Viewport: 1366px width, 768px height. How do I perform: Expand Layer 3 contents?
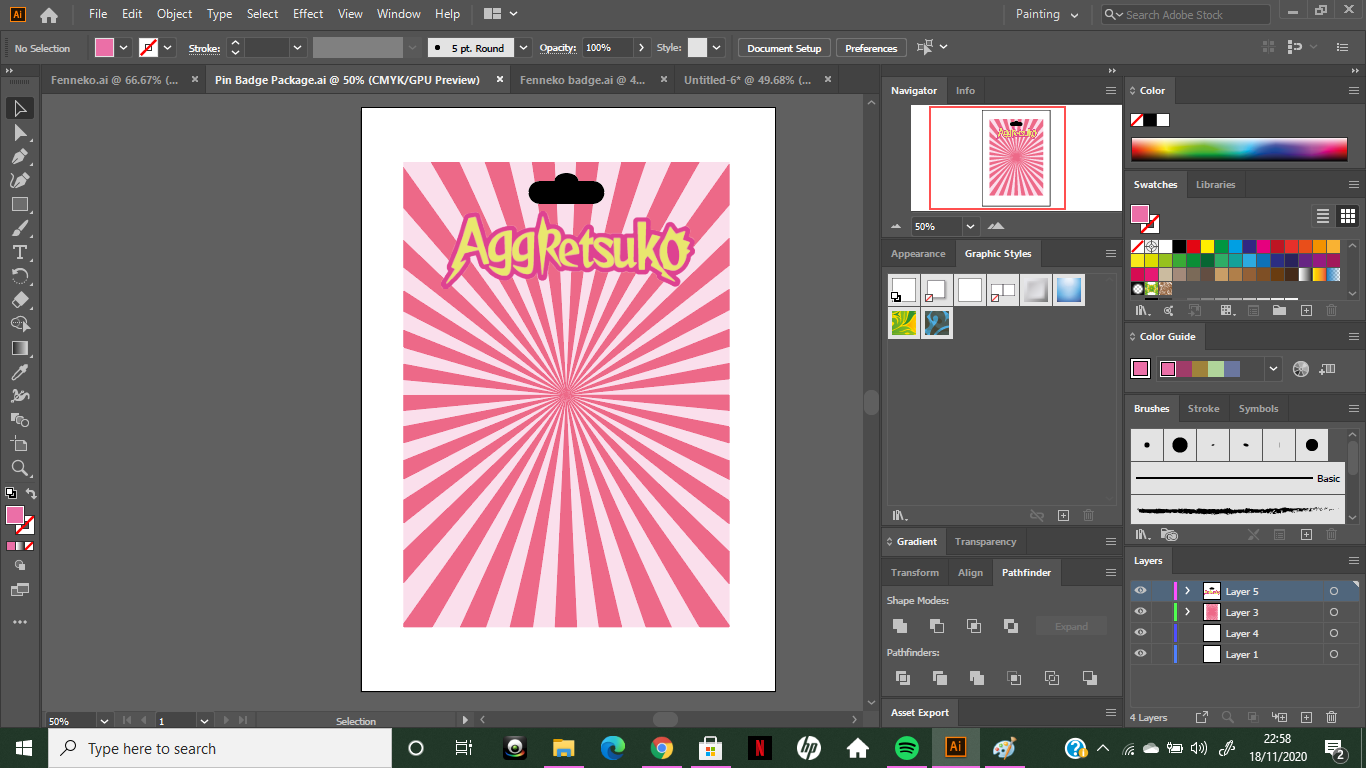point(1187,612)
